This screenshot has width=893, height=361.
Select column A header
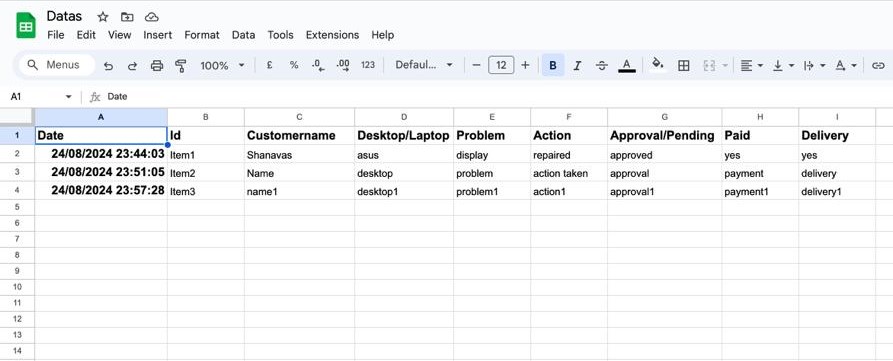101,117
